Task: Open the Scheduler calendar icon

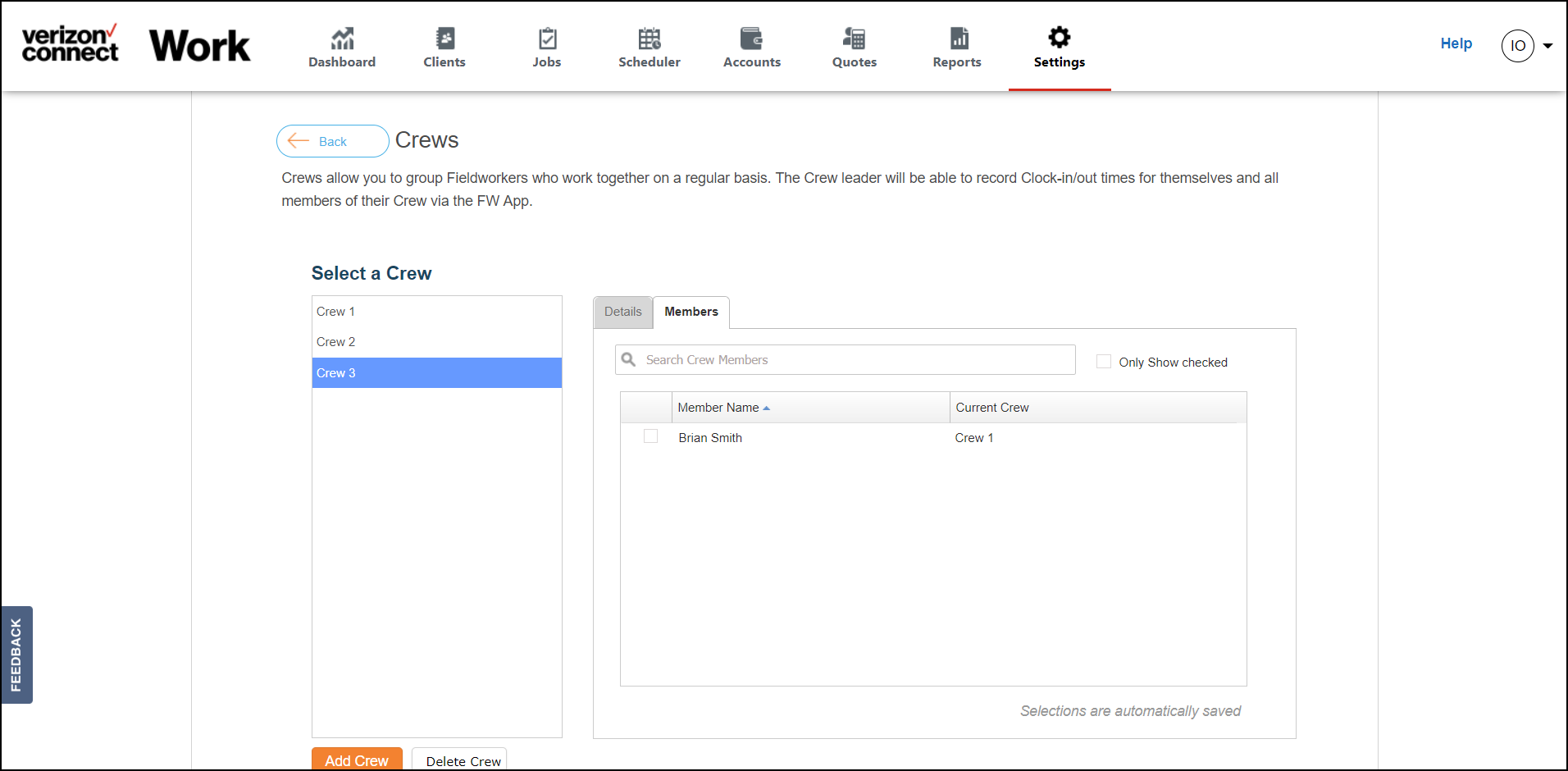Action: tap(650, 39)
